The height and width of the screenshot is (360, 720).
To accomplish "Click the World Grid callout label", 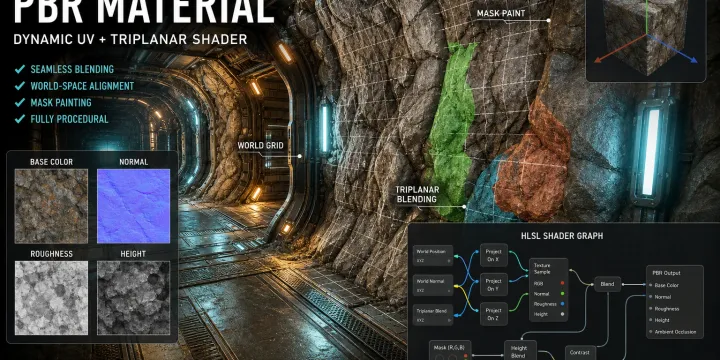I will tap(260, 146).
